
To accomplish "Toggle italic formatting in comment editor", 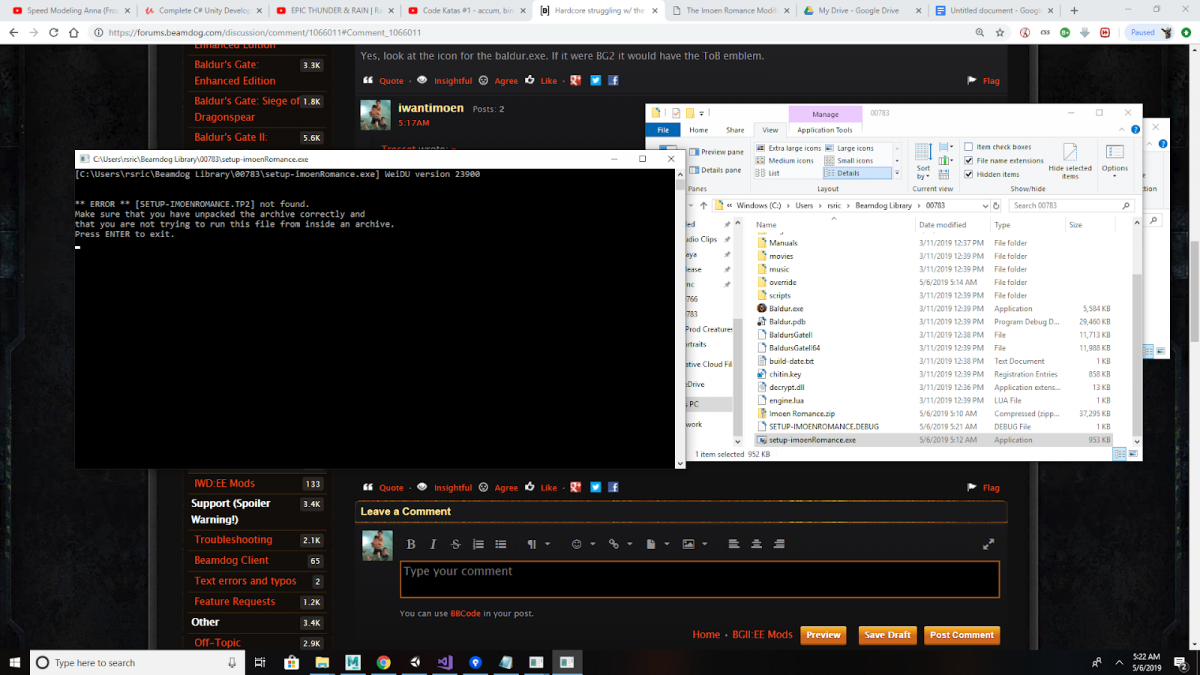I will [433, 544].
